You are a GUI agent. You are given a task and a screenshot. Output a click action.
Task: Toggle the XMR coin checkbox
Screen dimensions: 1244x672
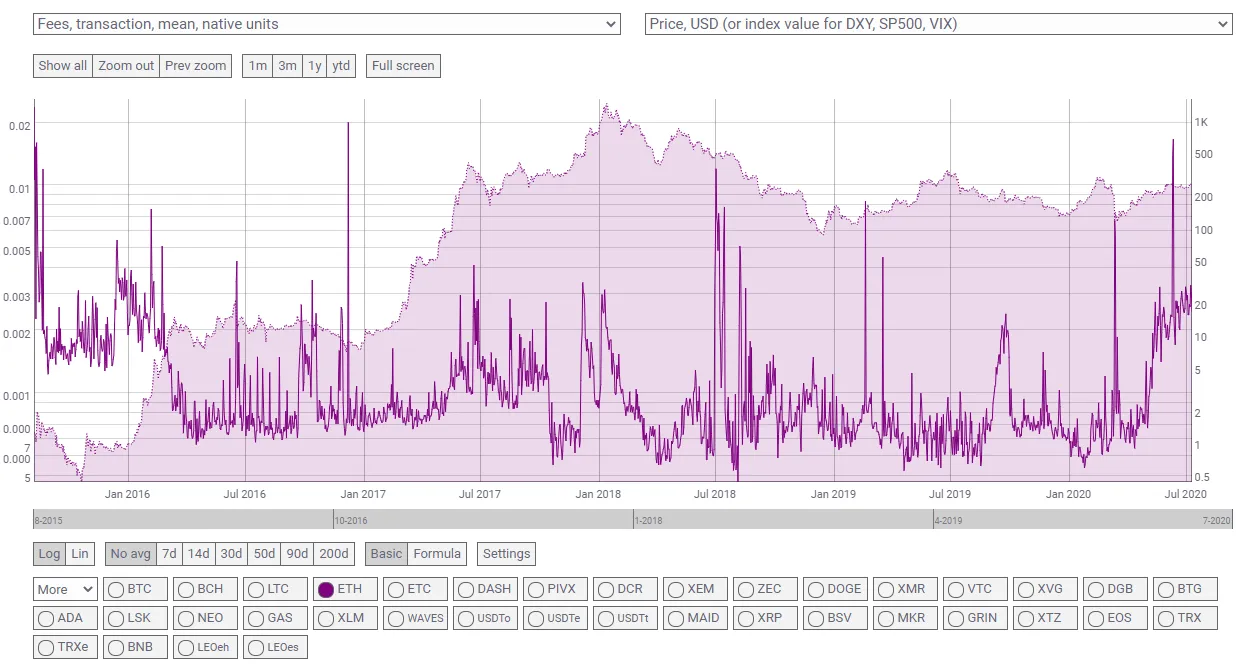click(905, 589)
